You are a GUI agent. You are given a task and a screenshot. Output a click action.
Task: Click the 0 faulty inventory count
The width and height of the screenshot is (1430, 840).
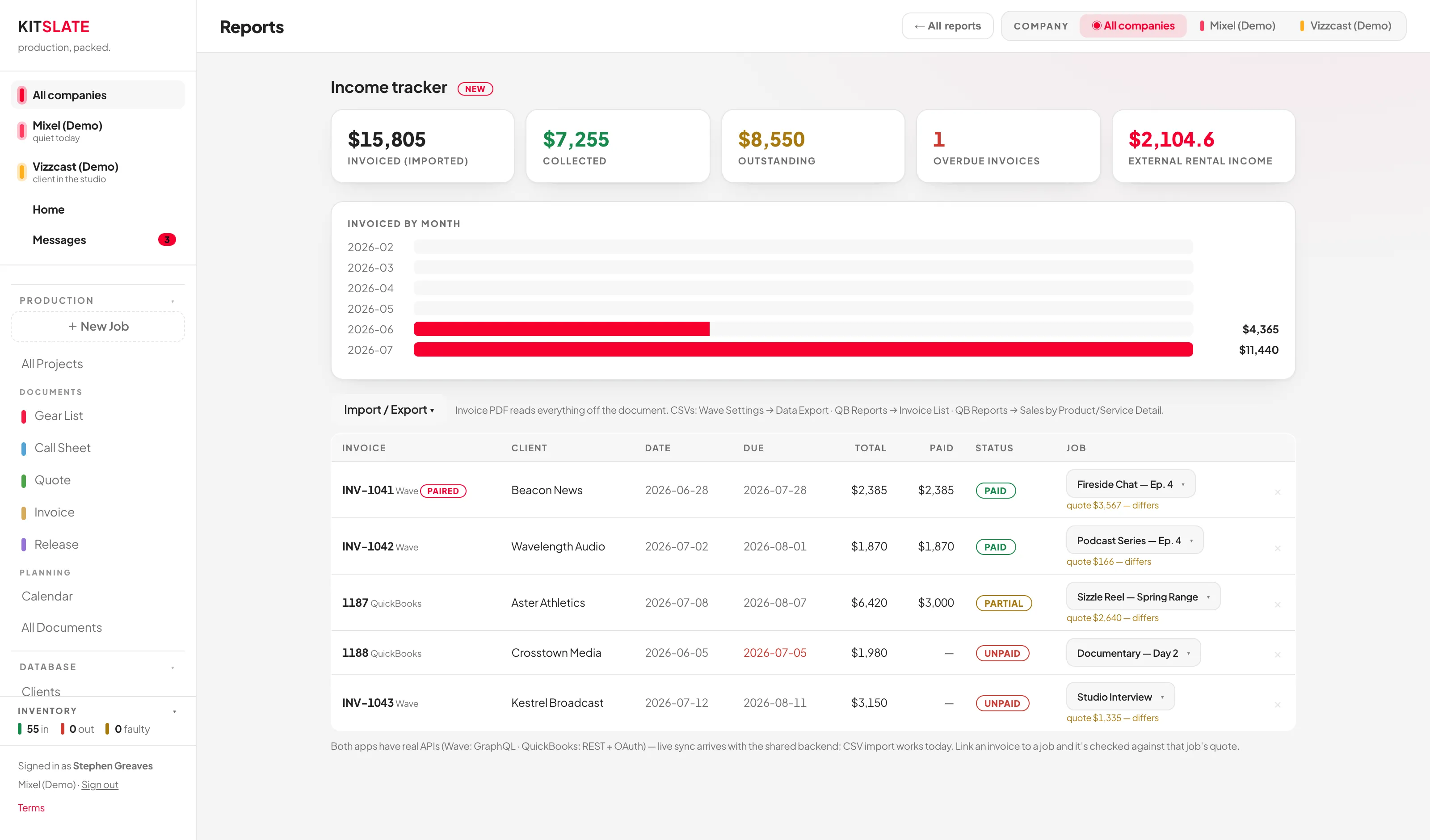128,729
